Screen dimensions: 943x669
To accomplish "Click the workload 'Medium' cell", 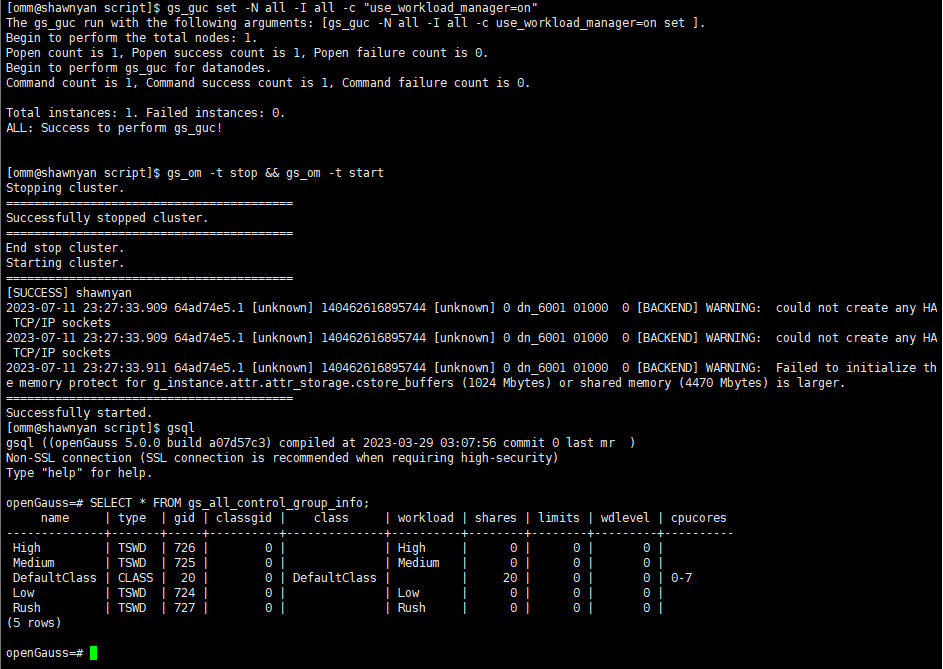I will [x=419, y=563].
